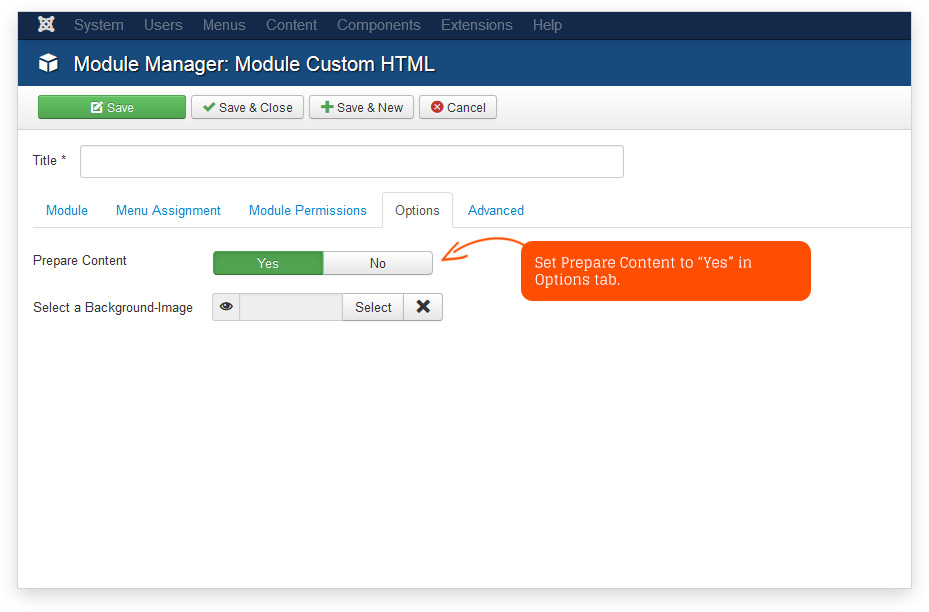Open the Help menu
929x612 pixels.
pyautogui.click(x=547, y=25)
